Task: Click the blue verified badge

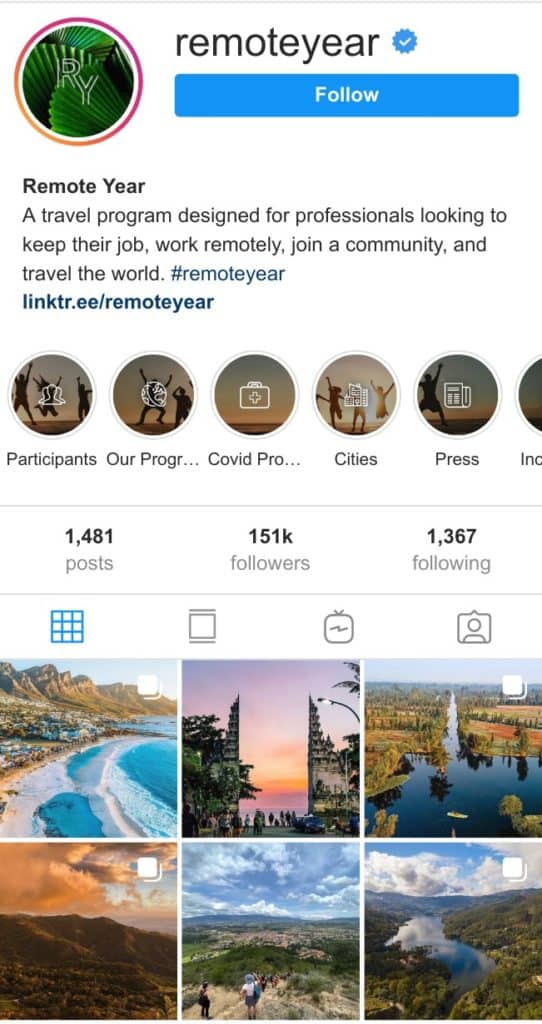Action: (x=405, y=43)
